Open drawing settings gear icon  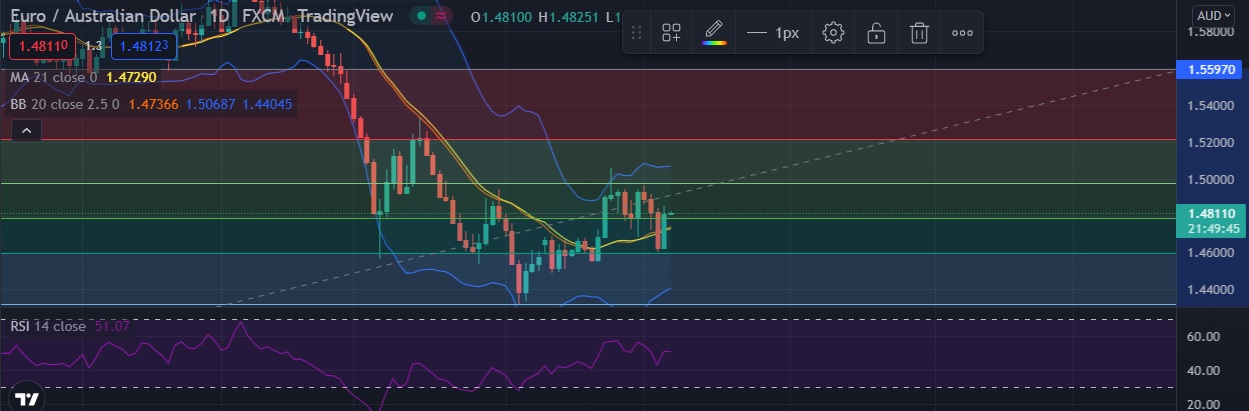pyautogui.click(x=833, y=33)
